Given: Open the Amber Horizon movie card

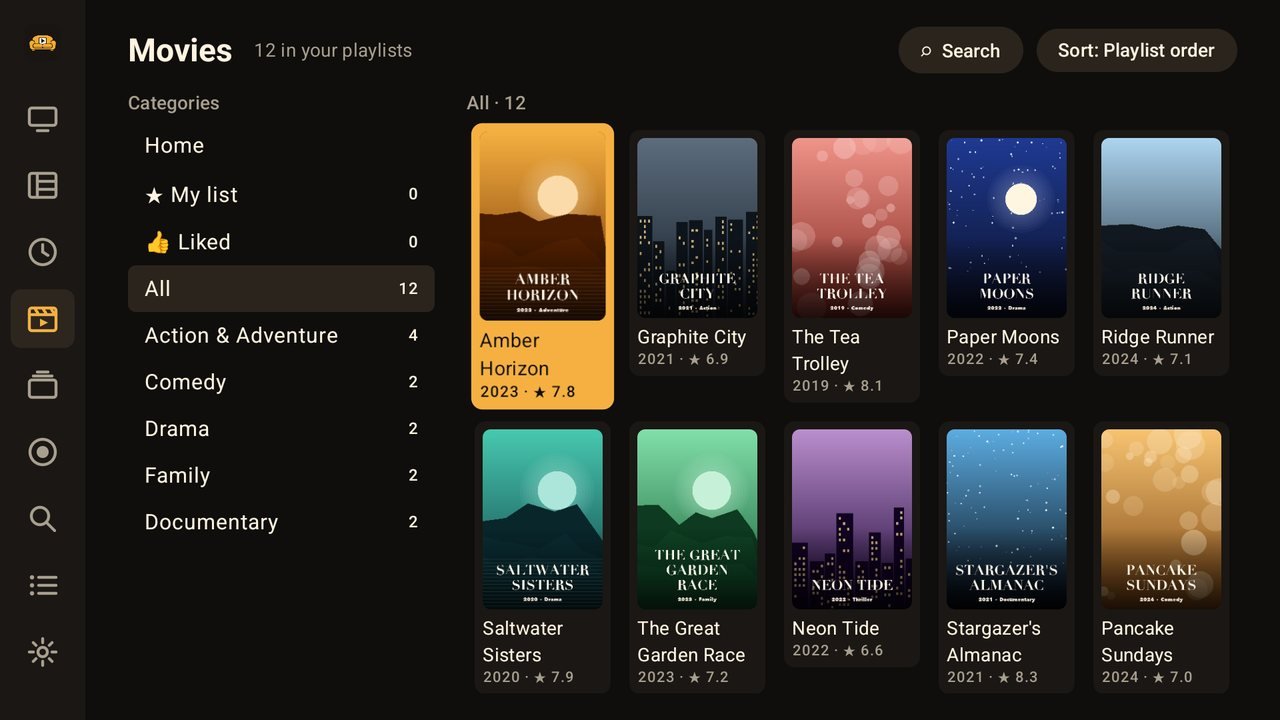Looking at the screenshot, I should pyautogui.click(x=543, y=266).
